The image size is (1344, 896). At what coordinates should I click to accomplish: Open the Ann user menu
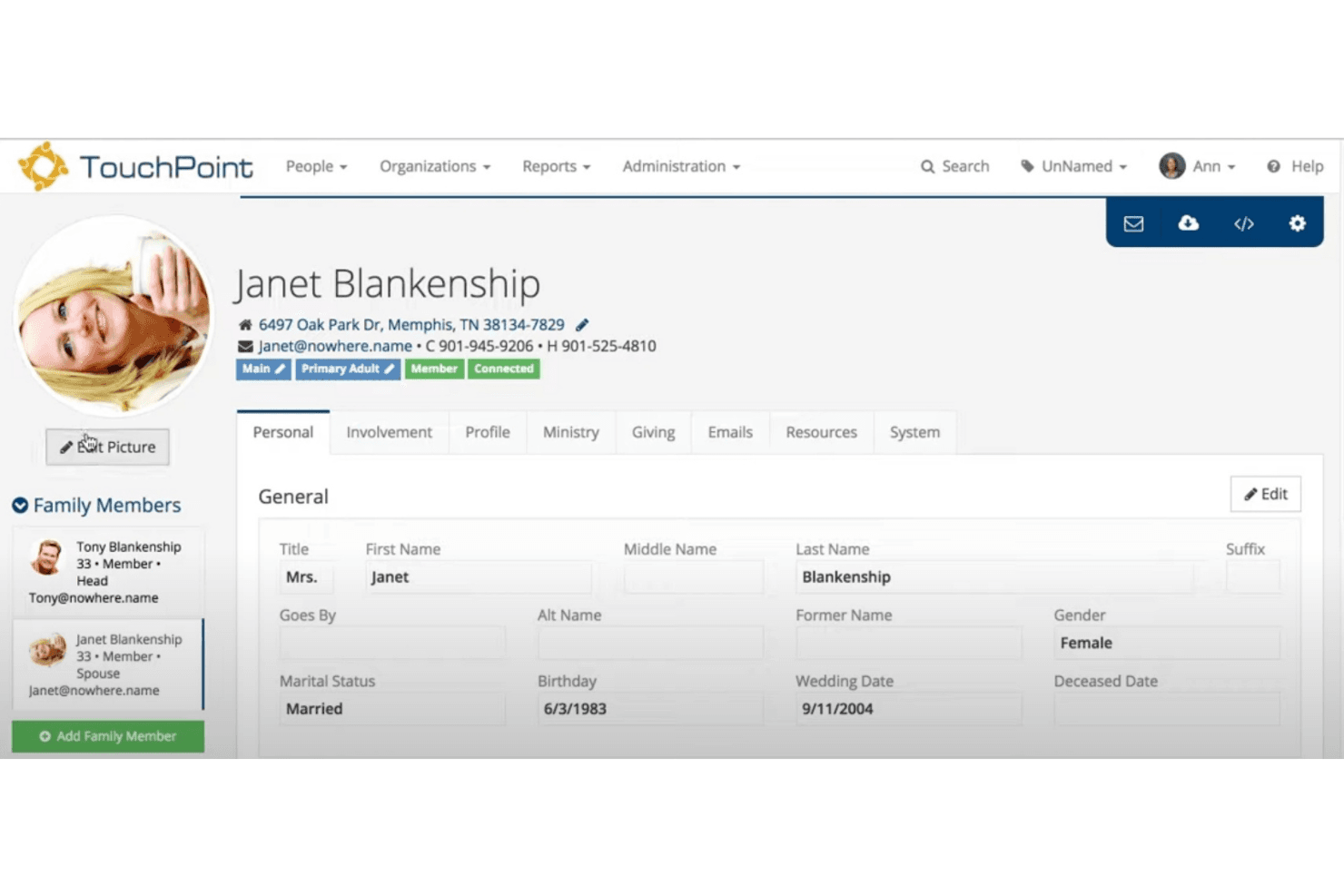[x=1197, y=166]
